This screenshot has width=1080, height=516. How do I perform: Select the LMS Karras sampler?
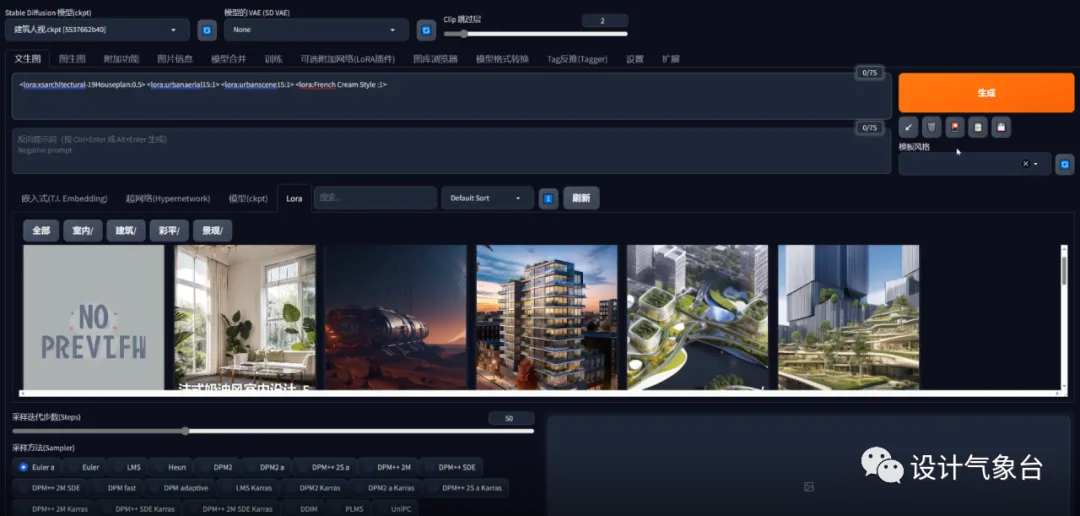coord(248,488)
